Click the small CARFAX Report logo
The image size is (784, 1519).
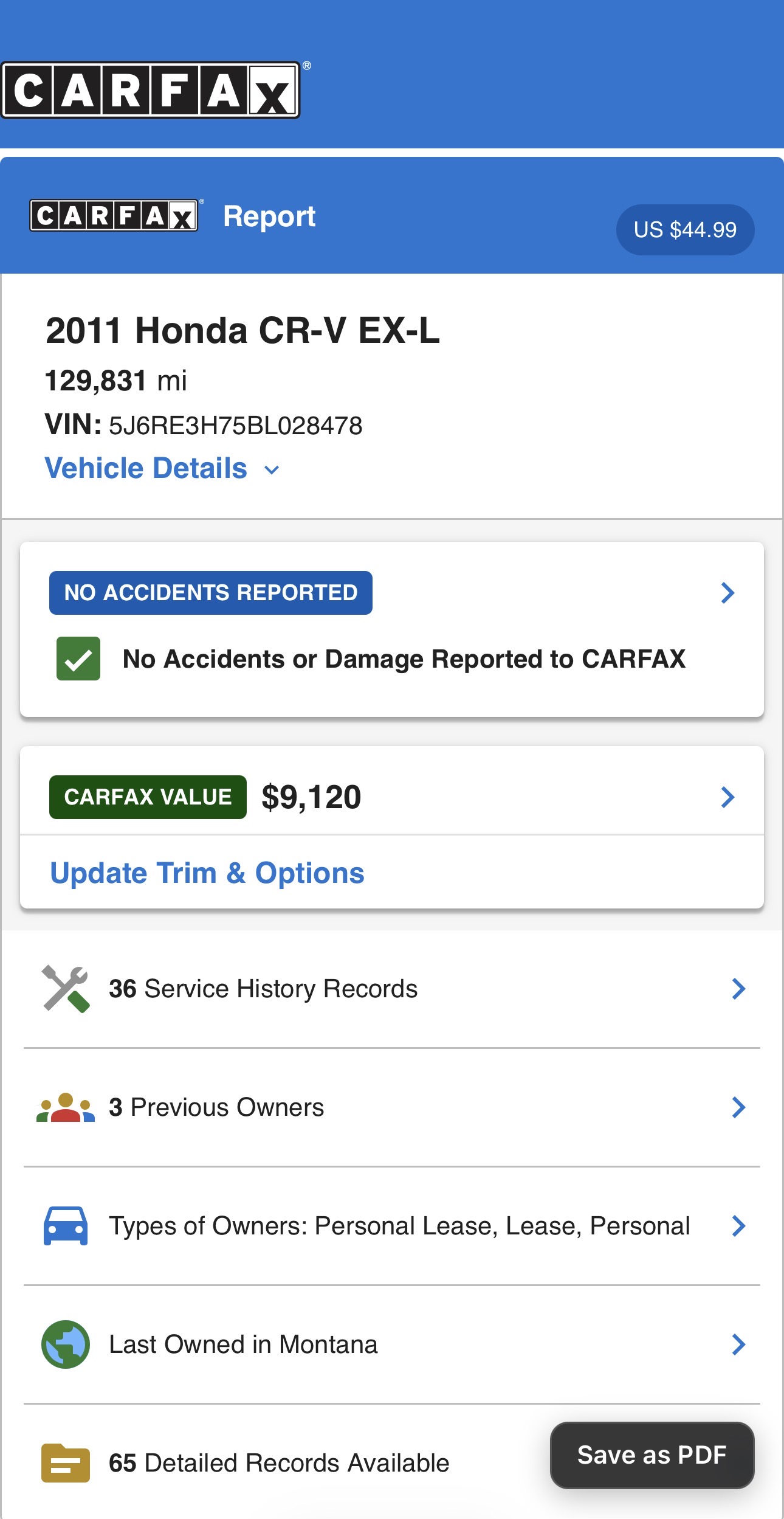pos(114,216)
